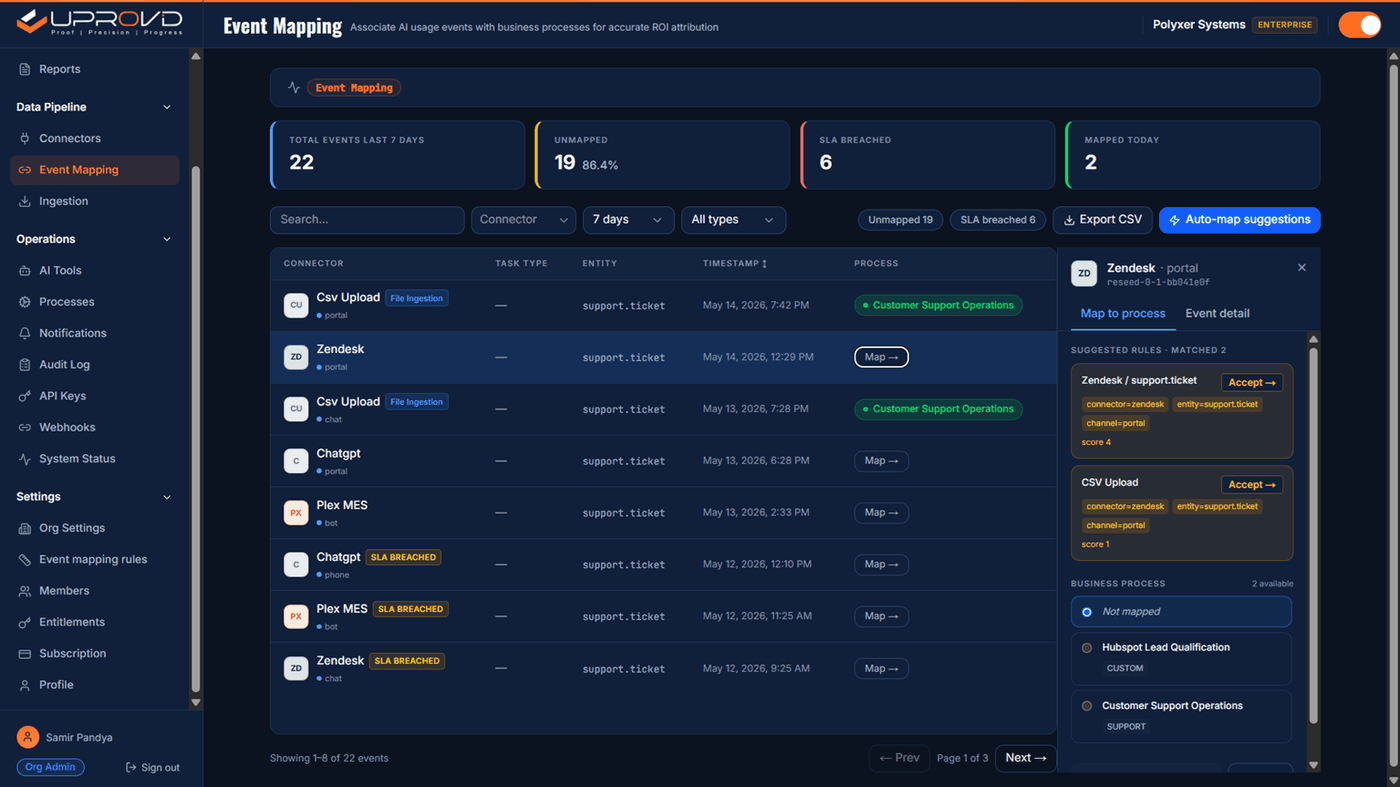Image resolution: width=1400 pixels, height=787 pixels.
Task: Open Webhooks link icon in sidebar
Action: click(x=25, y=427)
